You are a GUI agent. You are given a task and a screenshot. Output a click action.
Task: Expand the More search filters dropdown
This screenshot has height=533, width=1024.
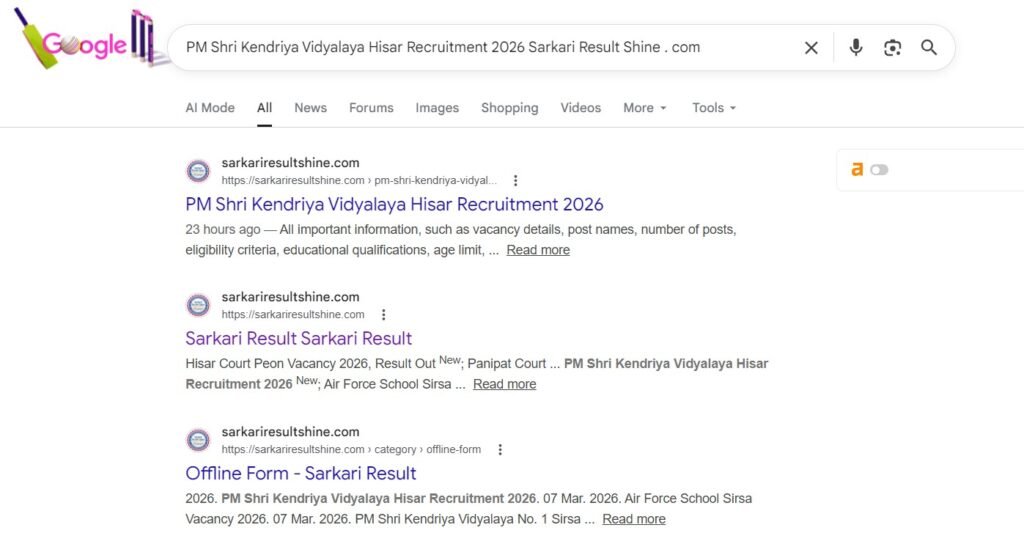point(645,108)
